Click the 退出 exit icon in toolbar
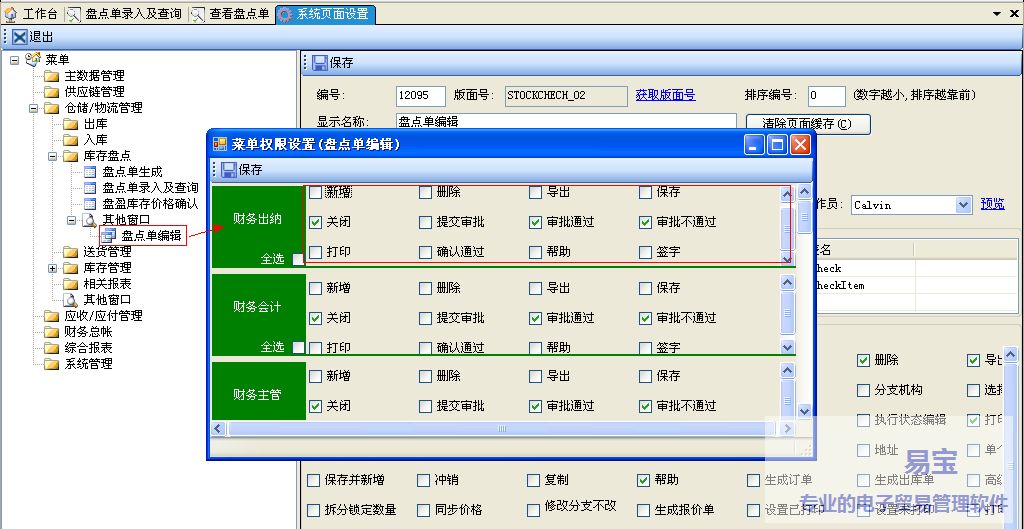Viewport: 1024px width, 529px height. pyautogui.click(x=20, y=36)
